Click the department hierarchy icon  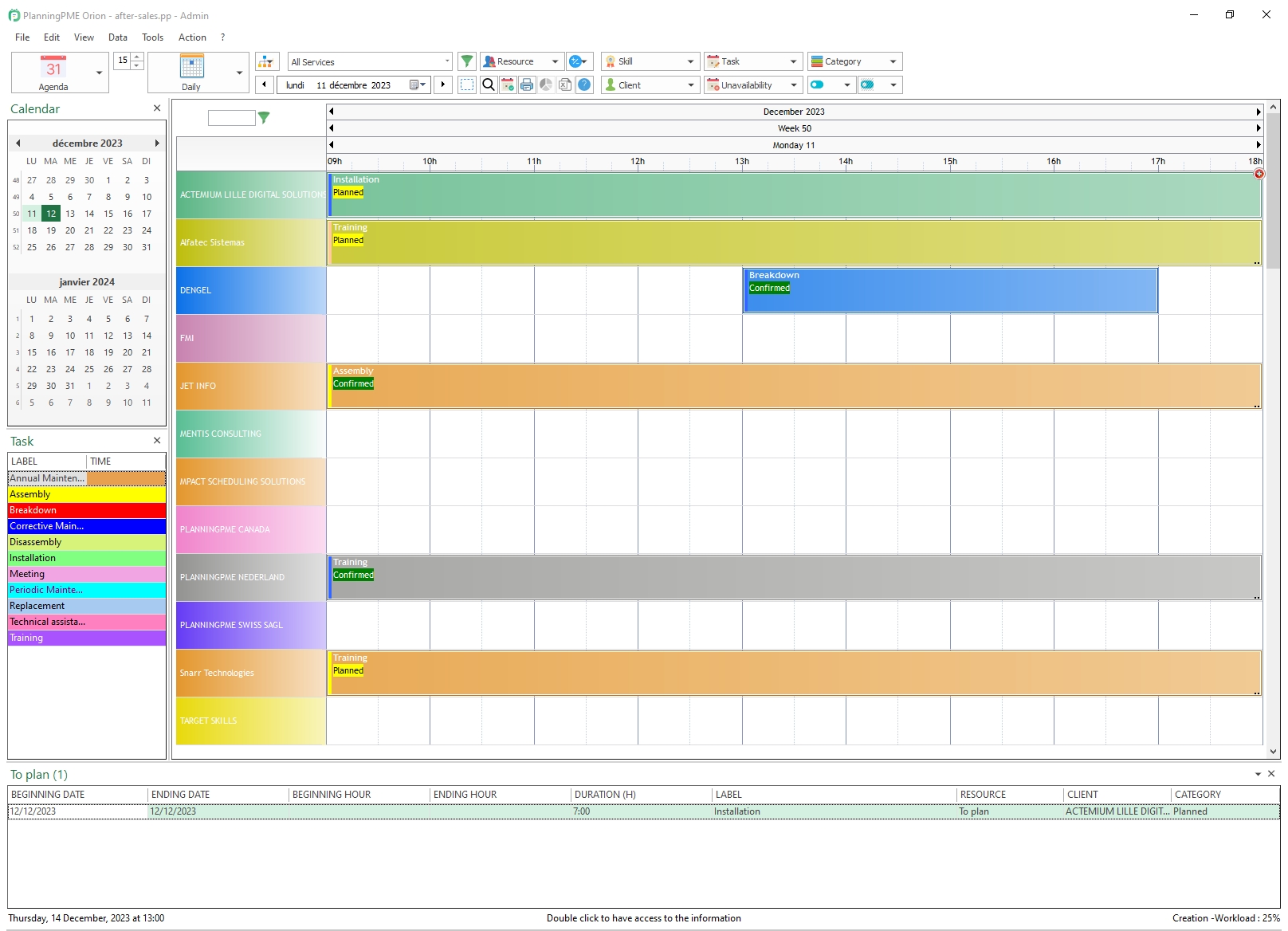(266, 61)
